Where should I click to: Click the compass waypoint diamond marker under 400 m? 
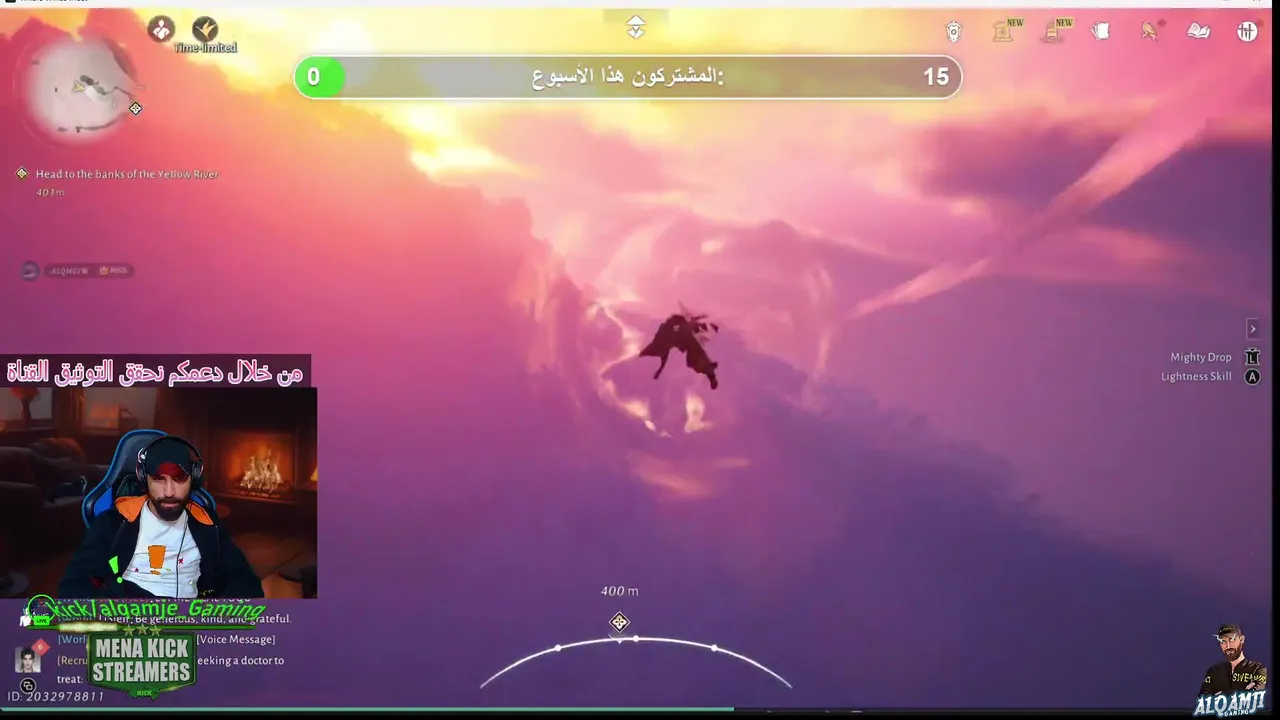point(620,623)
